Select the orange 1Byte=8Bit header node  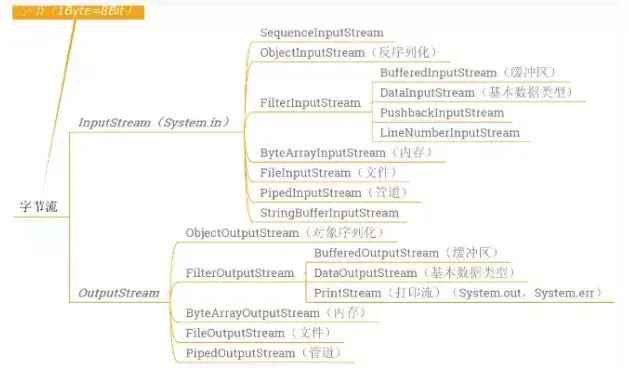[78, 12]
